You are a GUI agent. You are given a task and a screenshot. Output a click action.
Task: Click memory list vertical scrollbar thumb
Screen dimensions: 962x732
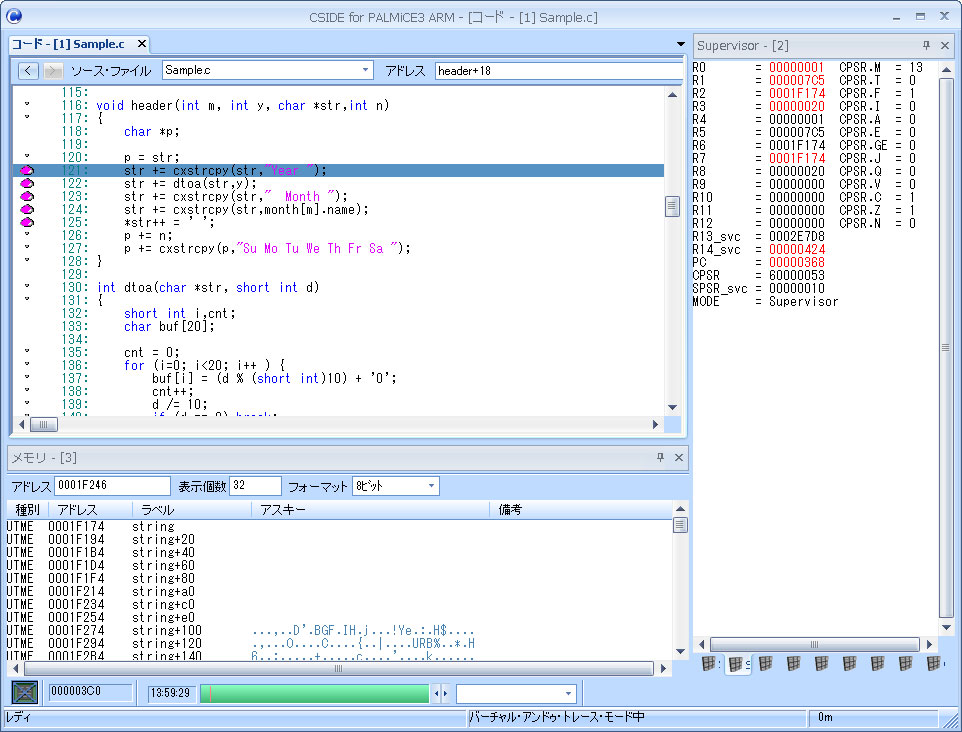(680, 525)
